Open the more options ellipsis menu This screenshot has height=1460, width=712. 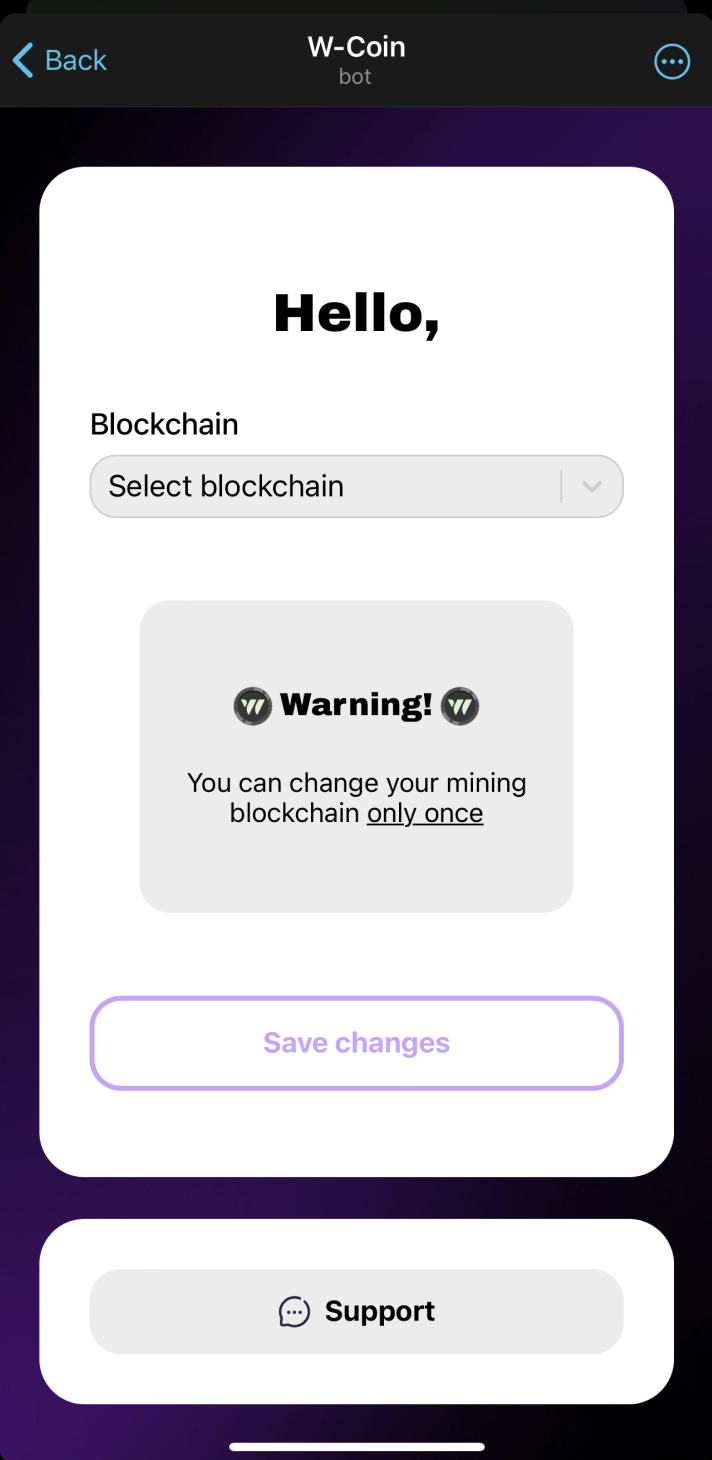pos(671,62)
